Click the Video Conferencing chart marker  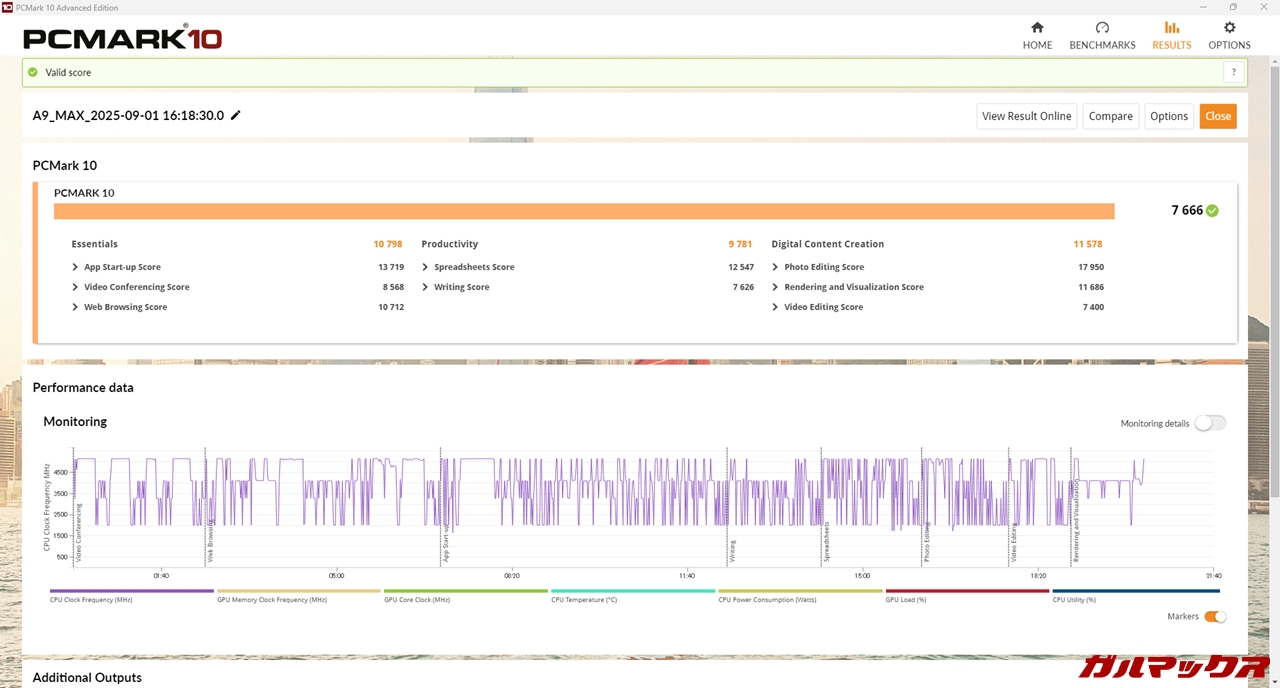click(x=79, y=532)
